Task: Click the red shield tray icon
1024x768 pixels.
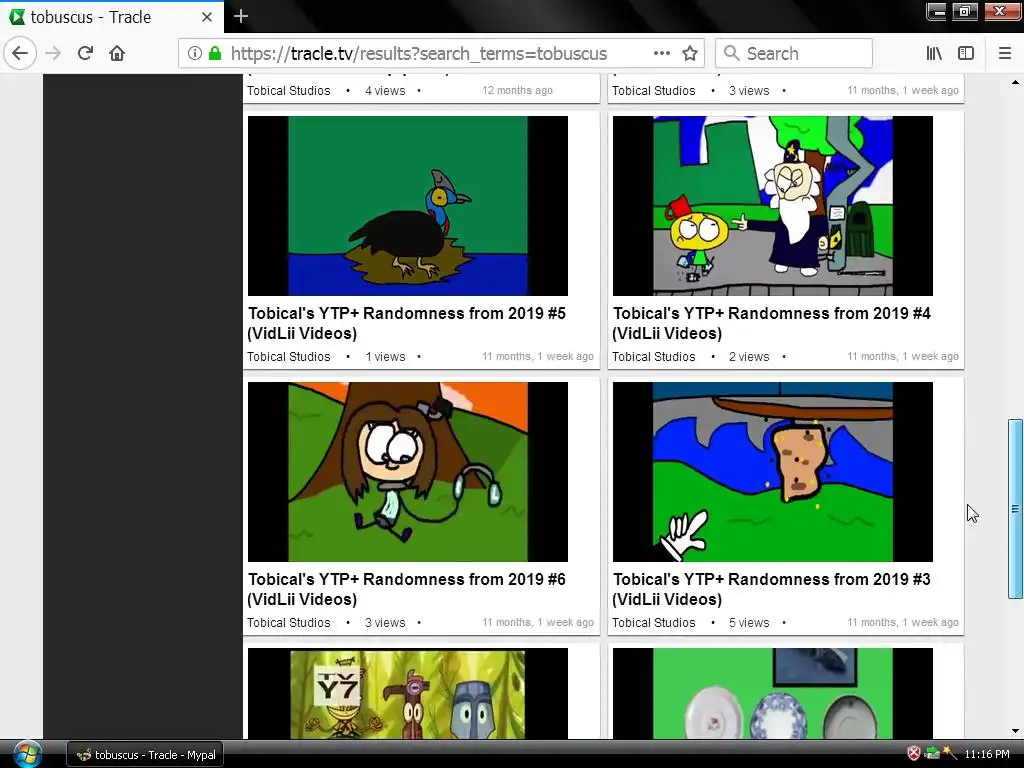Action: point(914,754)
